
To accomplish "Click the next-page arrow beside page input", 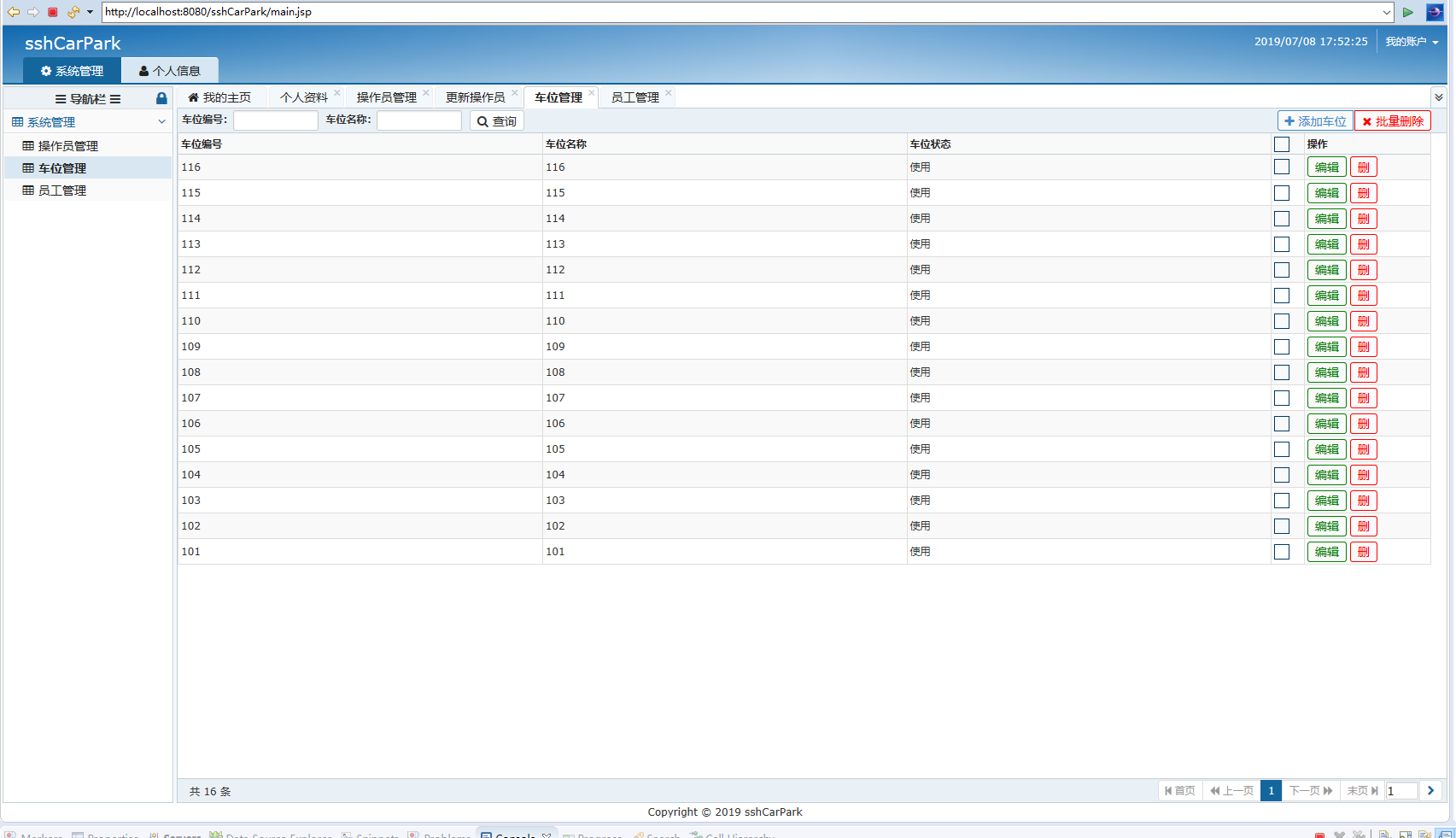I will pyautogui.click(x=1430, y=791).
